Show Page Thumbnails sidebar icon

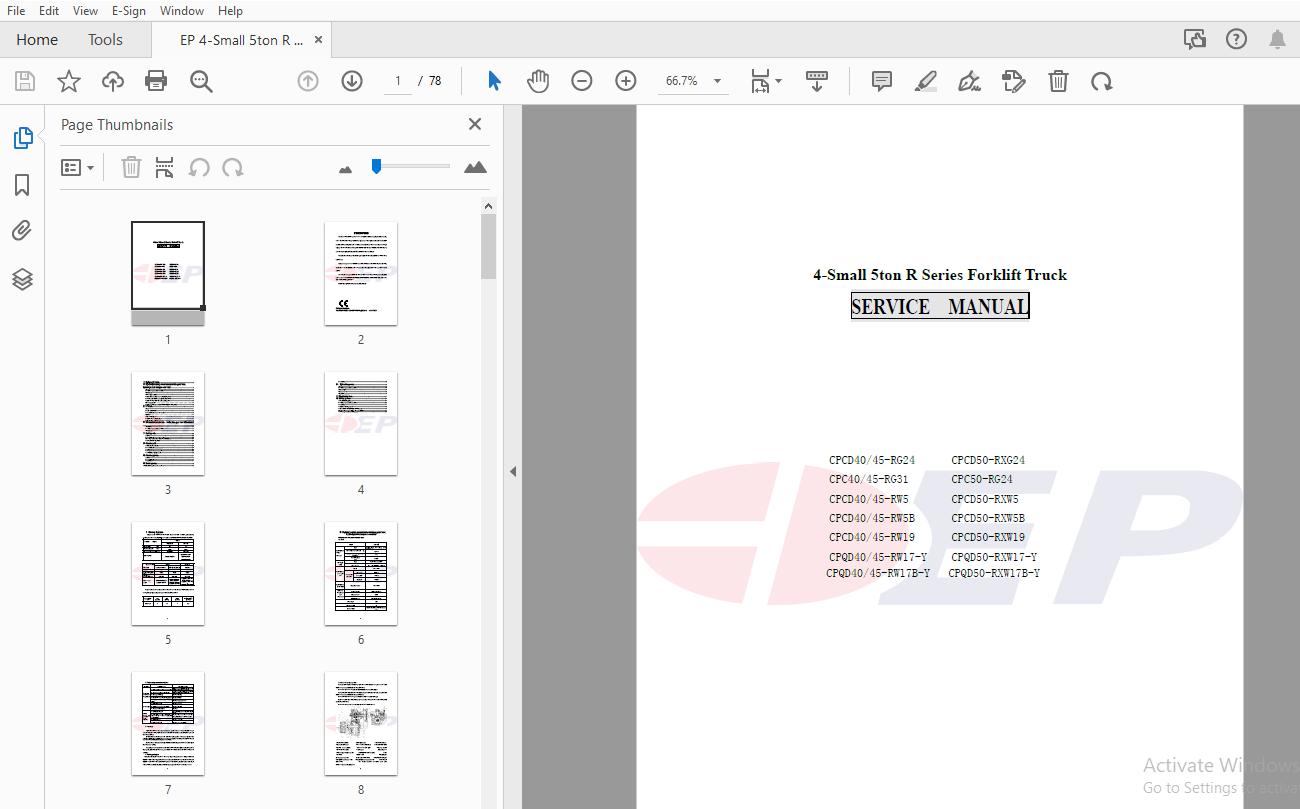coord(22,138)
